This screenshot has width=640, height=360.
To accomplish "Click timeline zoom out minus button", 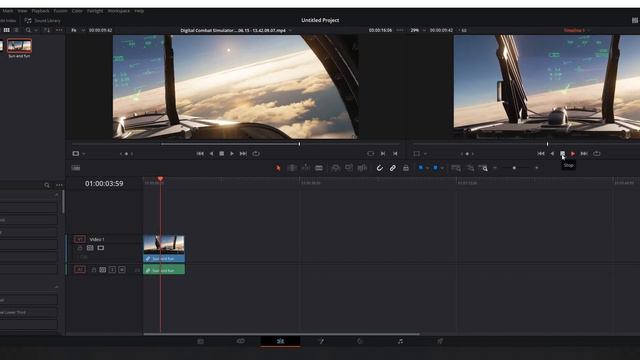I will click(495, 168).
